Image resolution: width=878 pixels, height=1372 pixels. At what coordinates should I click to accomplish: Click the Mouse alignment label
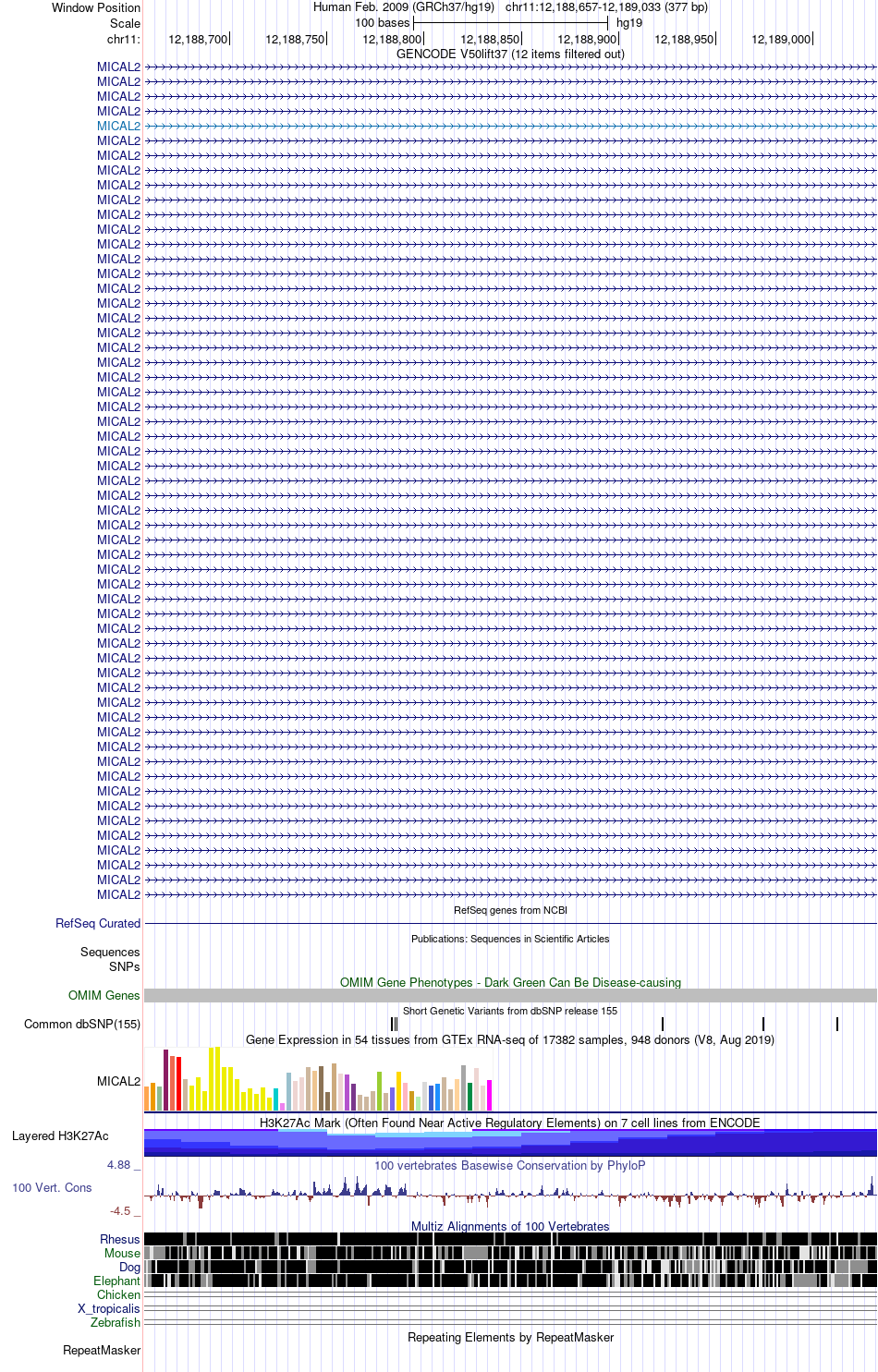pos(122,1253)
